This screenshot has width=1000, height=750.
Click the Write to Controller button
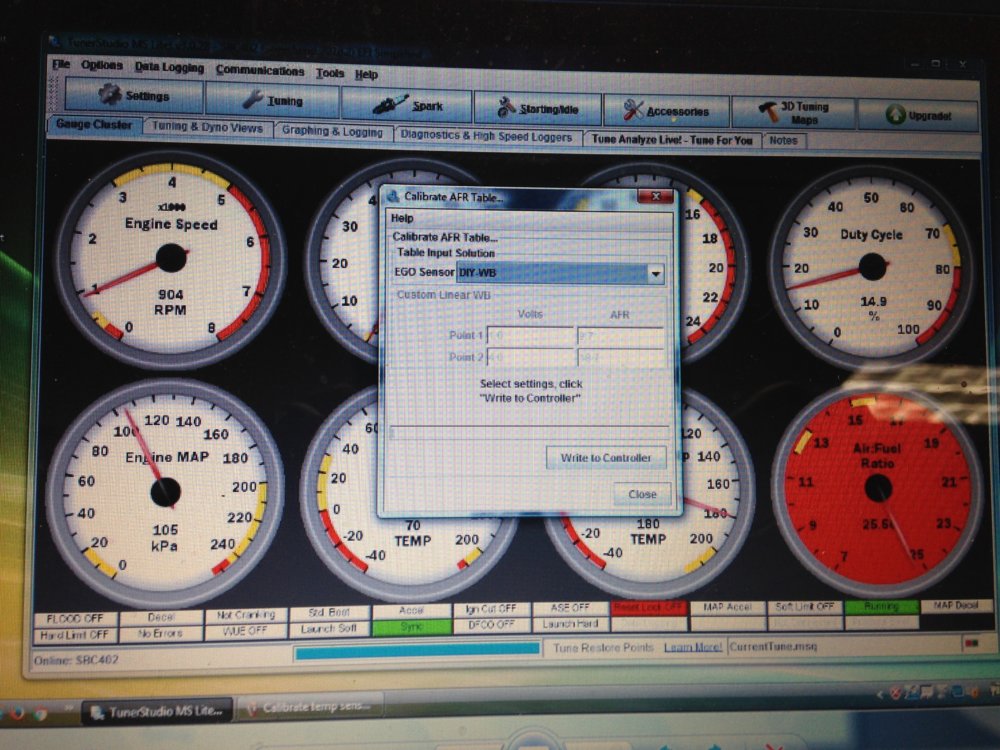(x=606, y=458)
